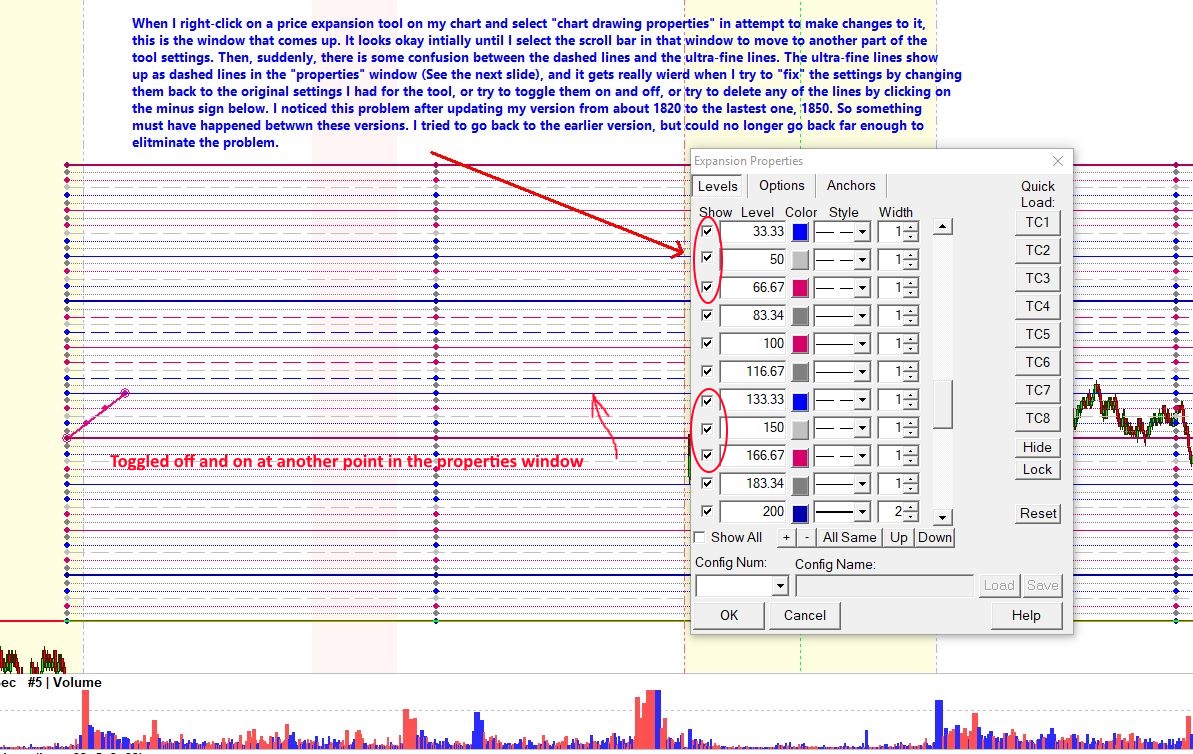
Task: Load quick config TC3
Action: point(1037,278)
